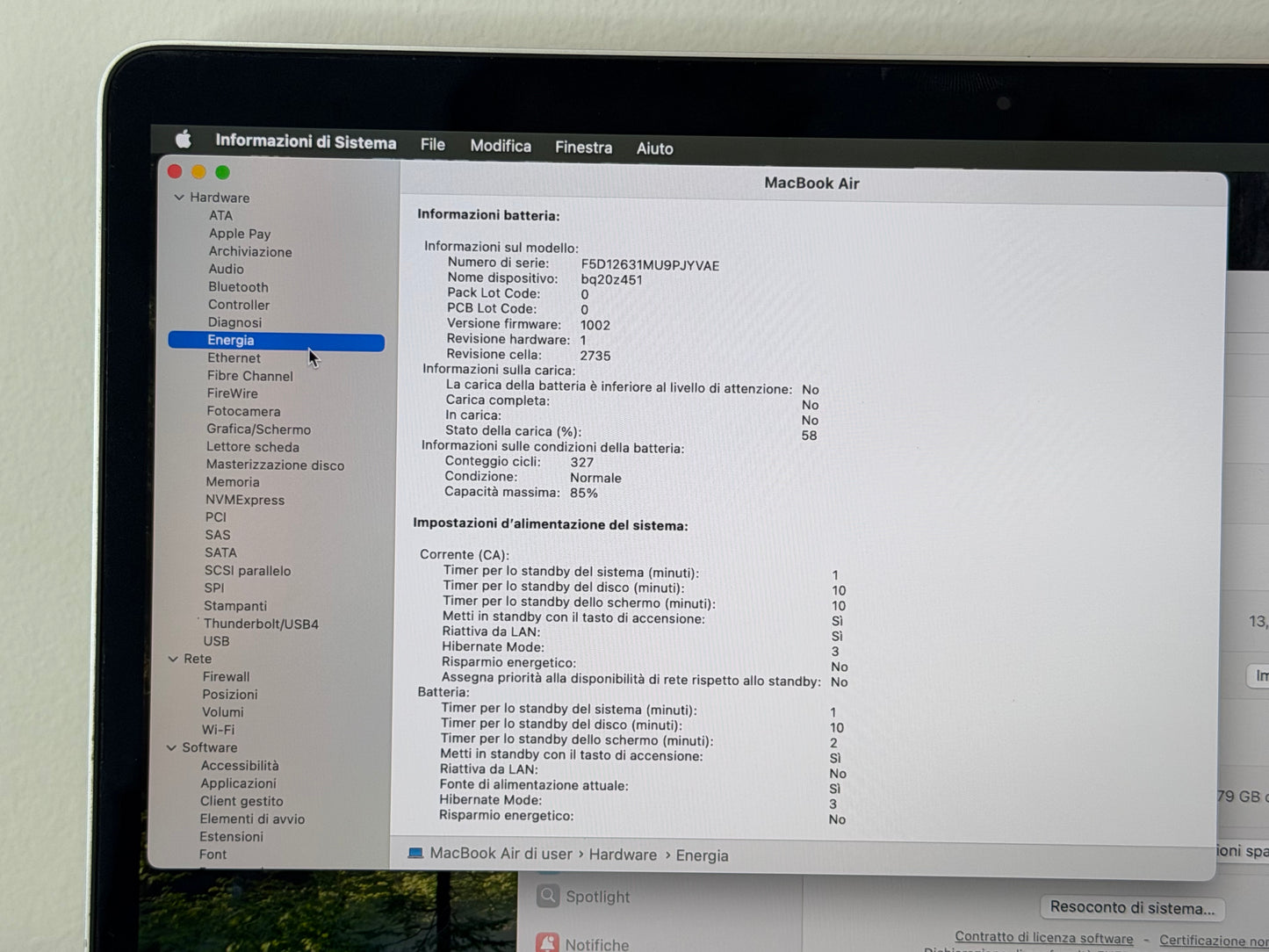Select Diagnosi in the sidebar
The height and width of the screenshot is (952, 1269).
pos(234,322)
